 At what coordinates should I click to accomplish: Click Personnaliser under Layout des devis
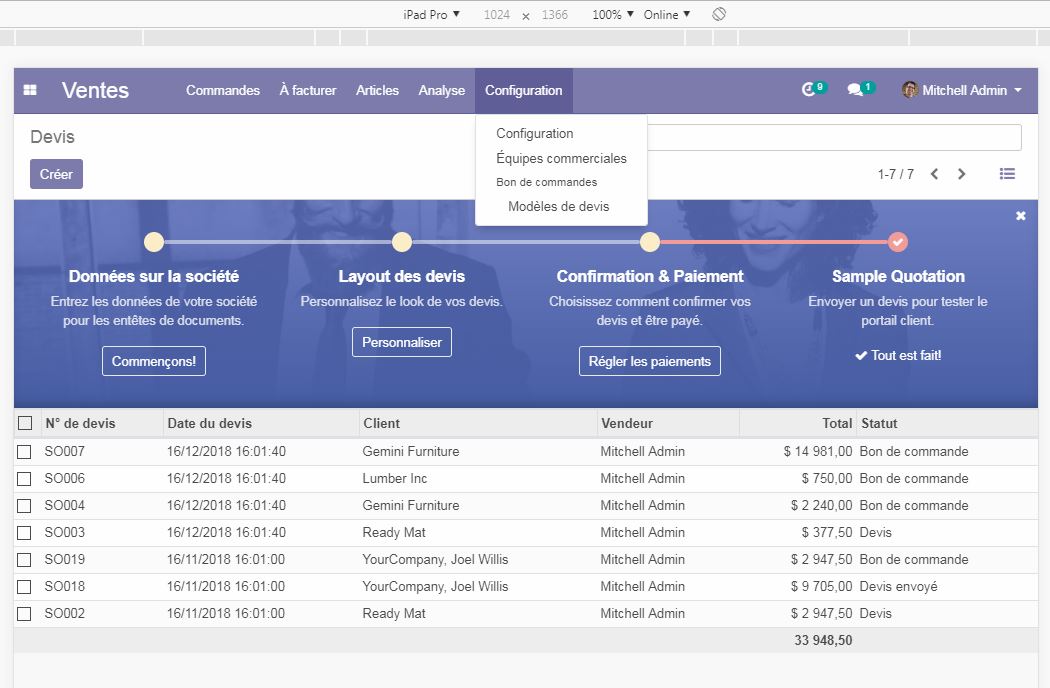[x=401, y=341]
